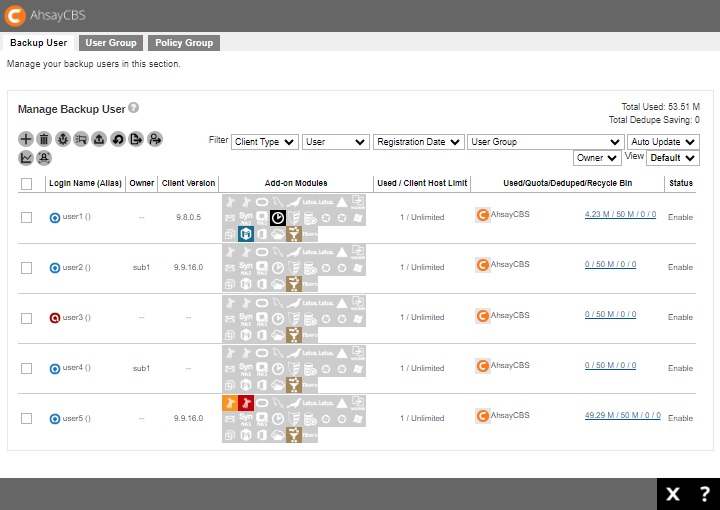Click the black clock module icon for user1
This screenshot has width=720, height=510.
[278, 217]
